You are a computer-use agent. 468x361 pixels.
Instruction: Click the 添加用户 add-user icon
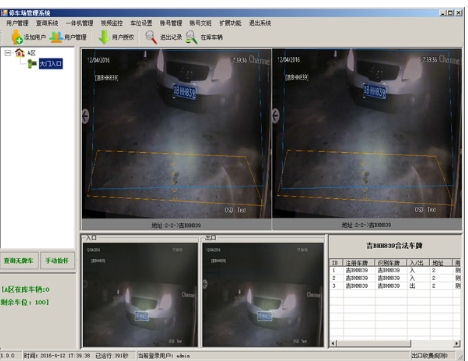17,37
